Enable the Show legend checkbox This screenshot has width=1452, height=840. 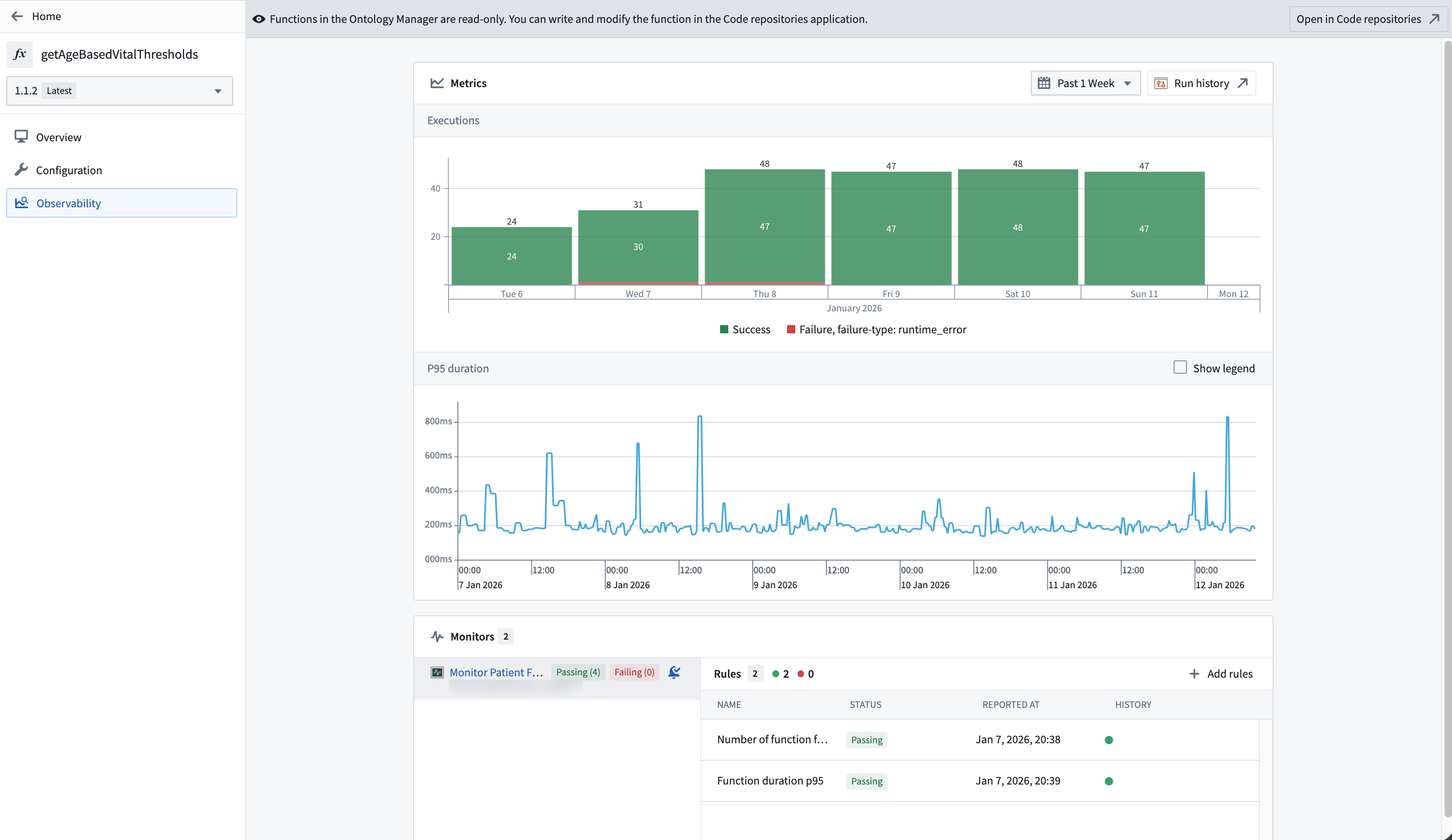[x=1180, y=367]
